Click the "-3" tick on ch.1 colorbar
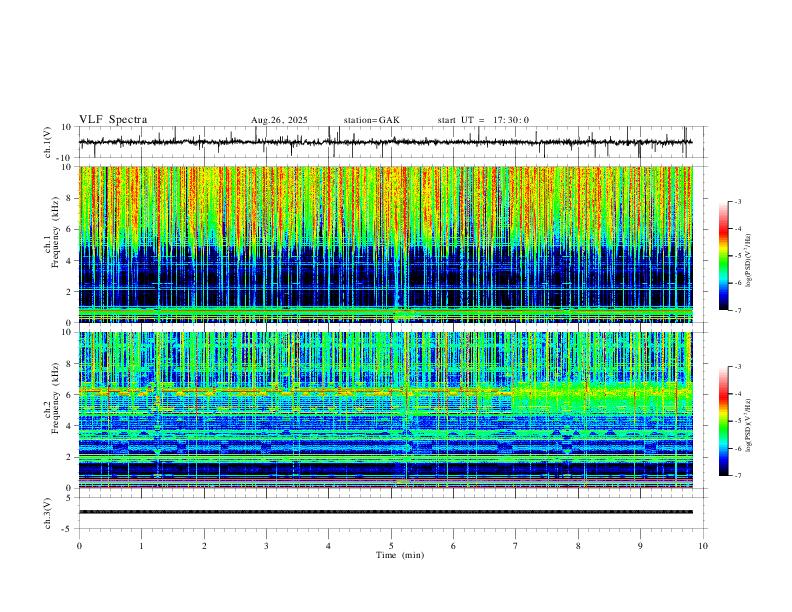This screenshot has width=792, height=612. pos(738,201)
